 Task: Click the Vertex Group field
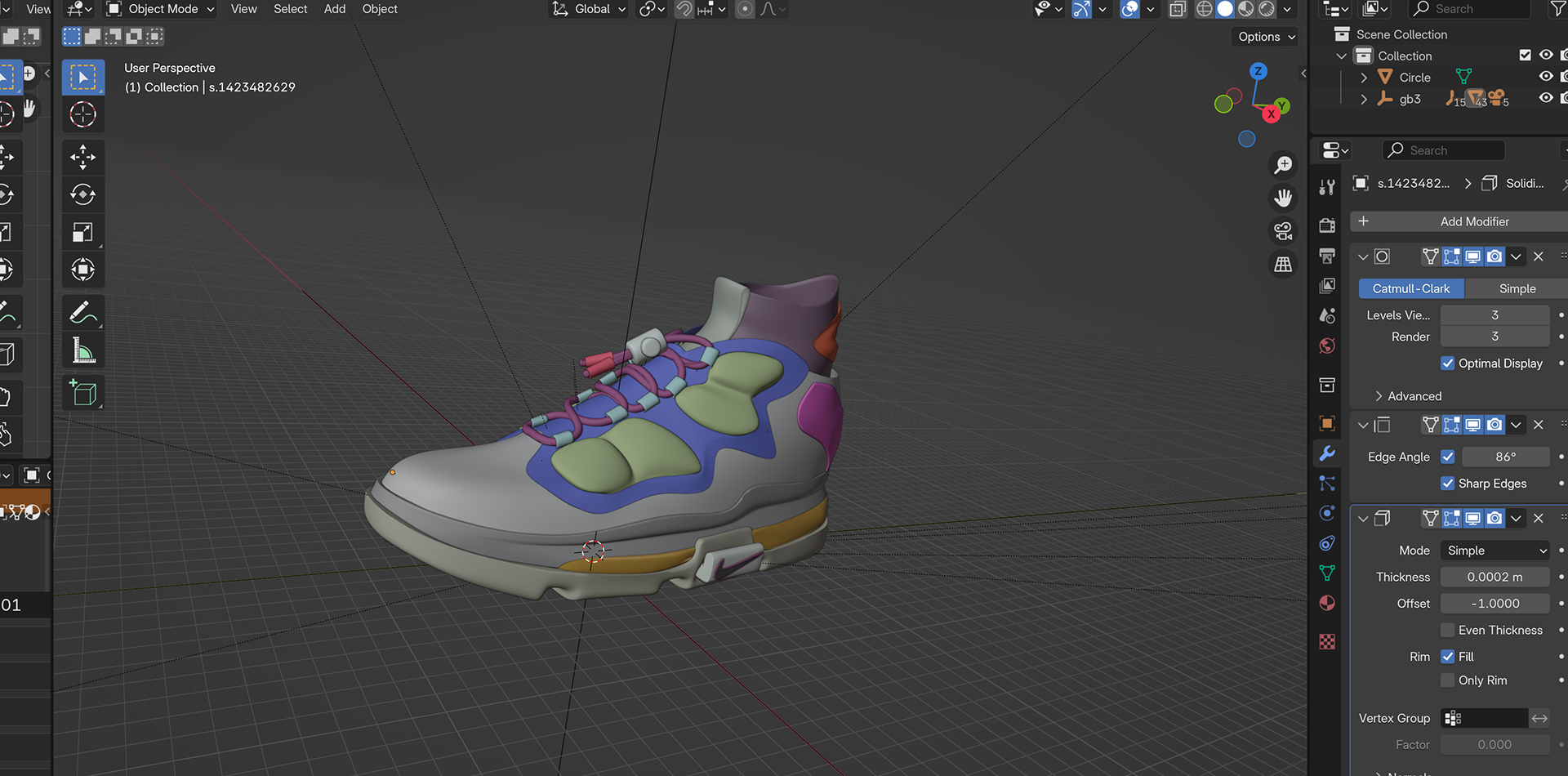[1485, 718]
